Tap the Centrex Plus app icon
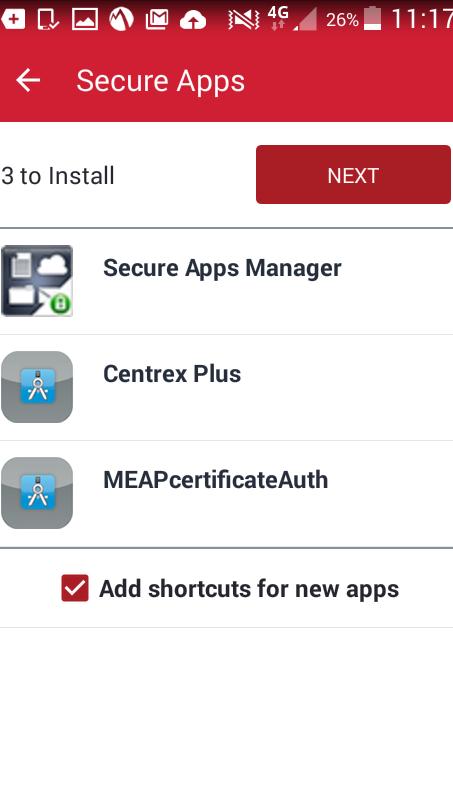The width and height of the screenshot is (453, 800). click(x=37, y=387)
